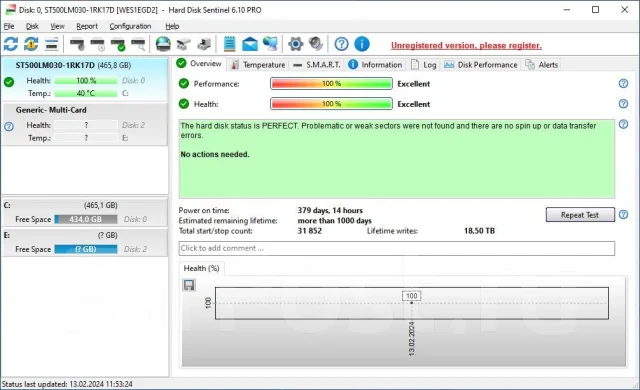Click help icon beside Repeat Test button
The width and height of the screenshot is (640, 390).
click(x=623, y=215)
